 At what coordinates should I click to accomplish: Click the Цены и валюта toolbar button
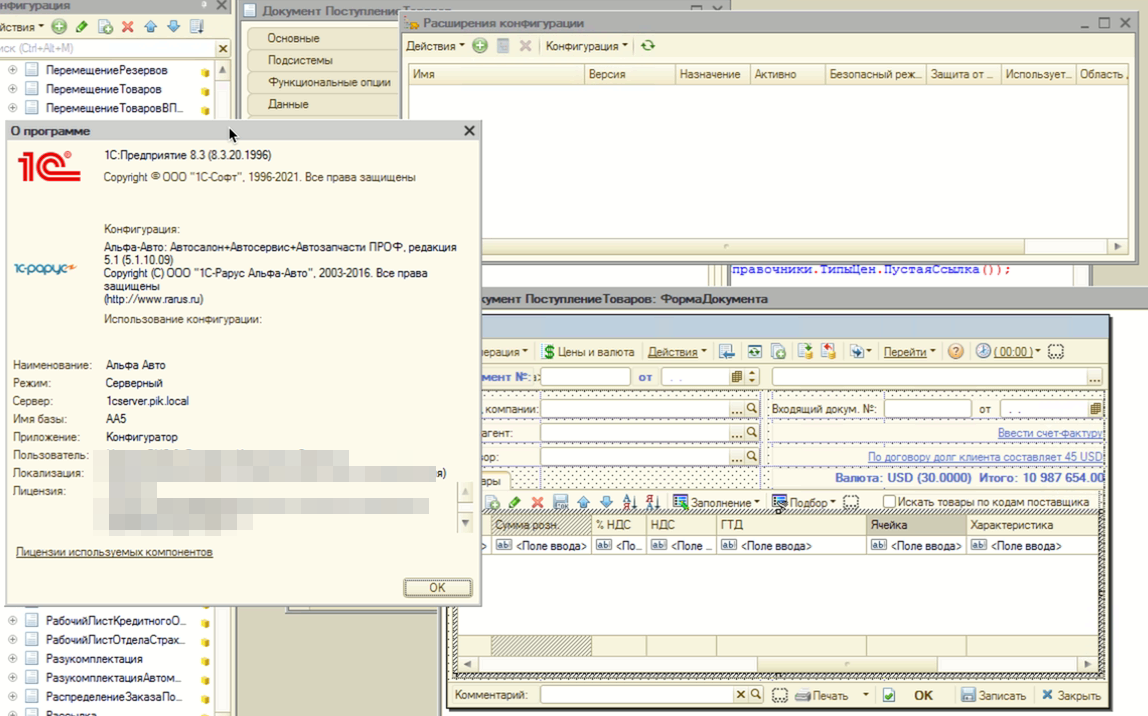point(587,352)
